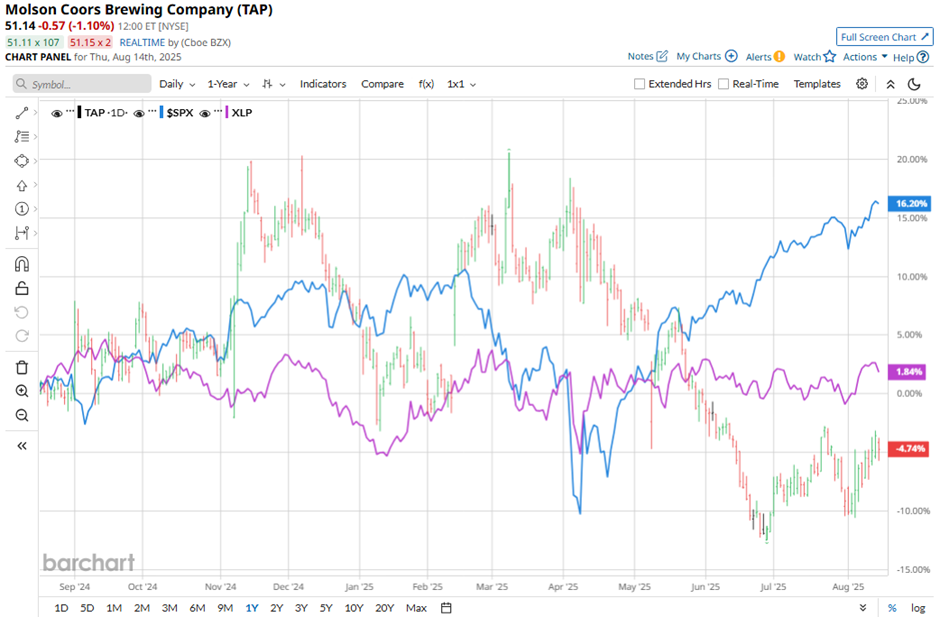This screenshot has height=617, width=940.
Task: Focus the Symbol search field
Action: coord(82,84)
